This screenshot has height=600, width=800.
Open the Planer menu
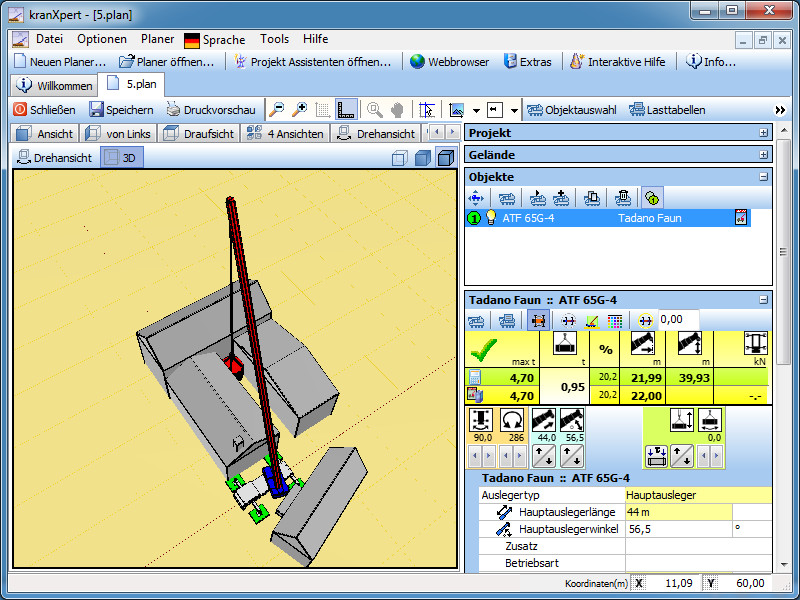[157, 39]
